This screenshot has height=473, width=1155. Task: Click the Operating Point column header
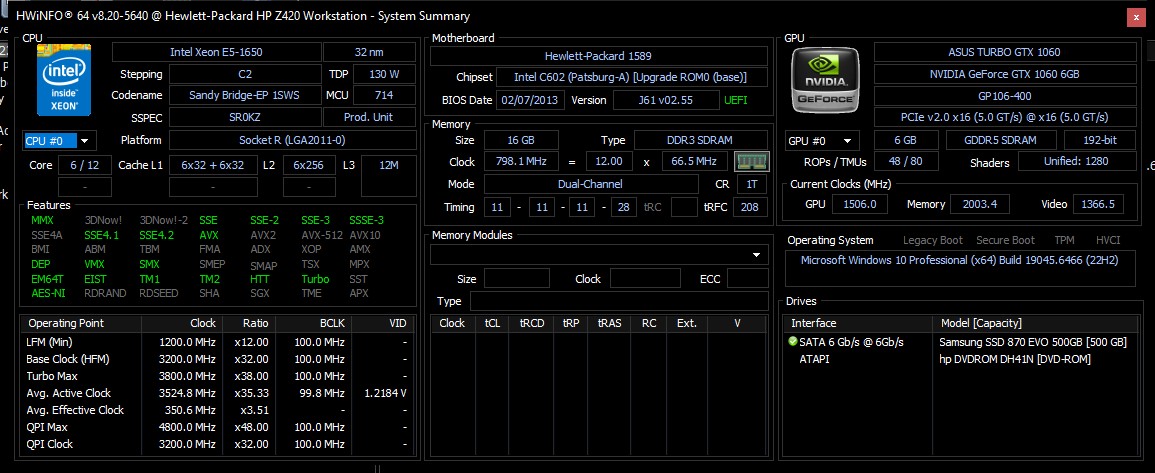point(81,323)
